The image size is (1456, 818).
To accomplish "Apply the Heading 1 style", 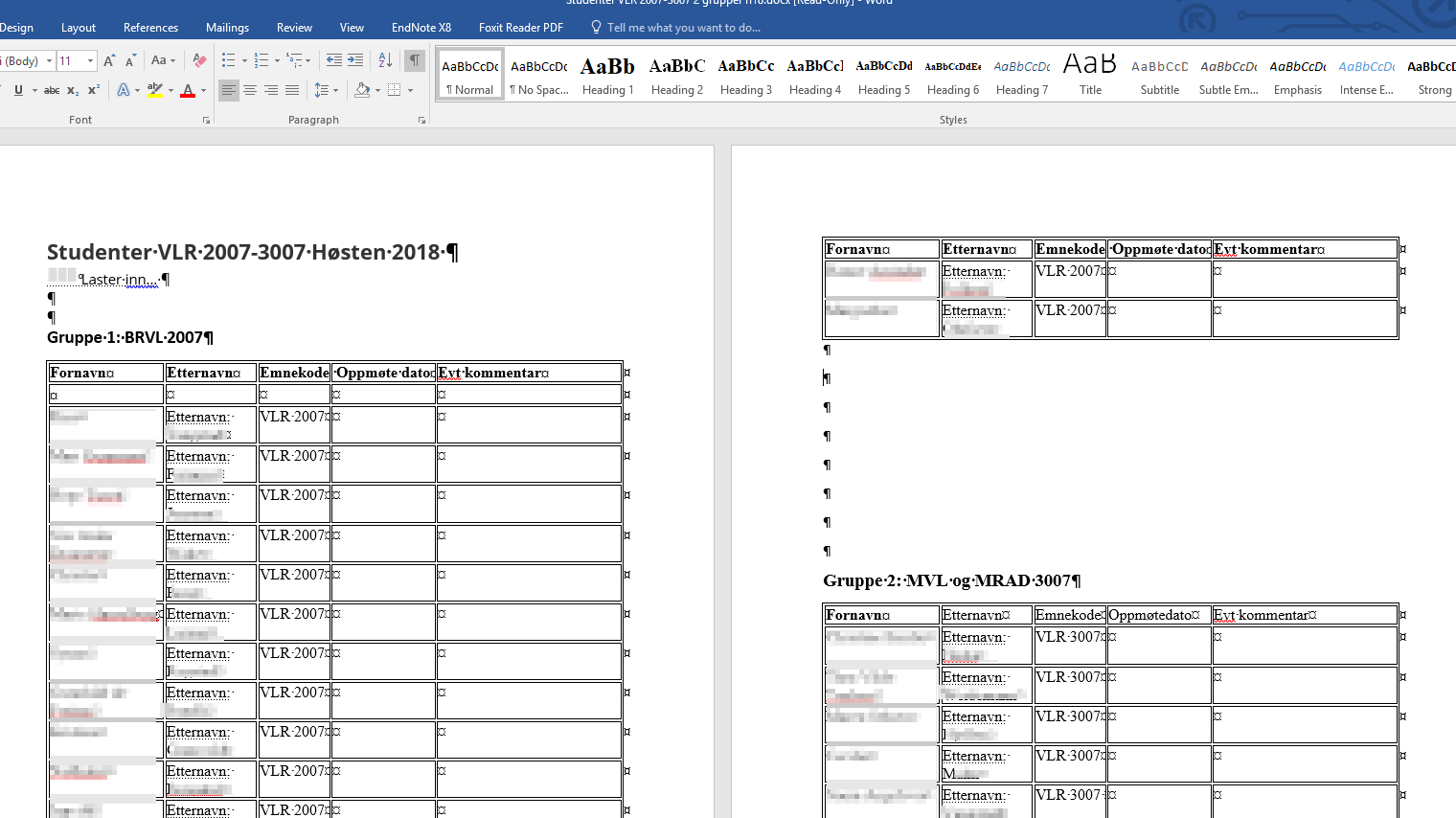I will (607, 76).
